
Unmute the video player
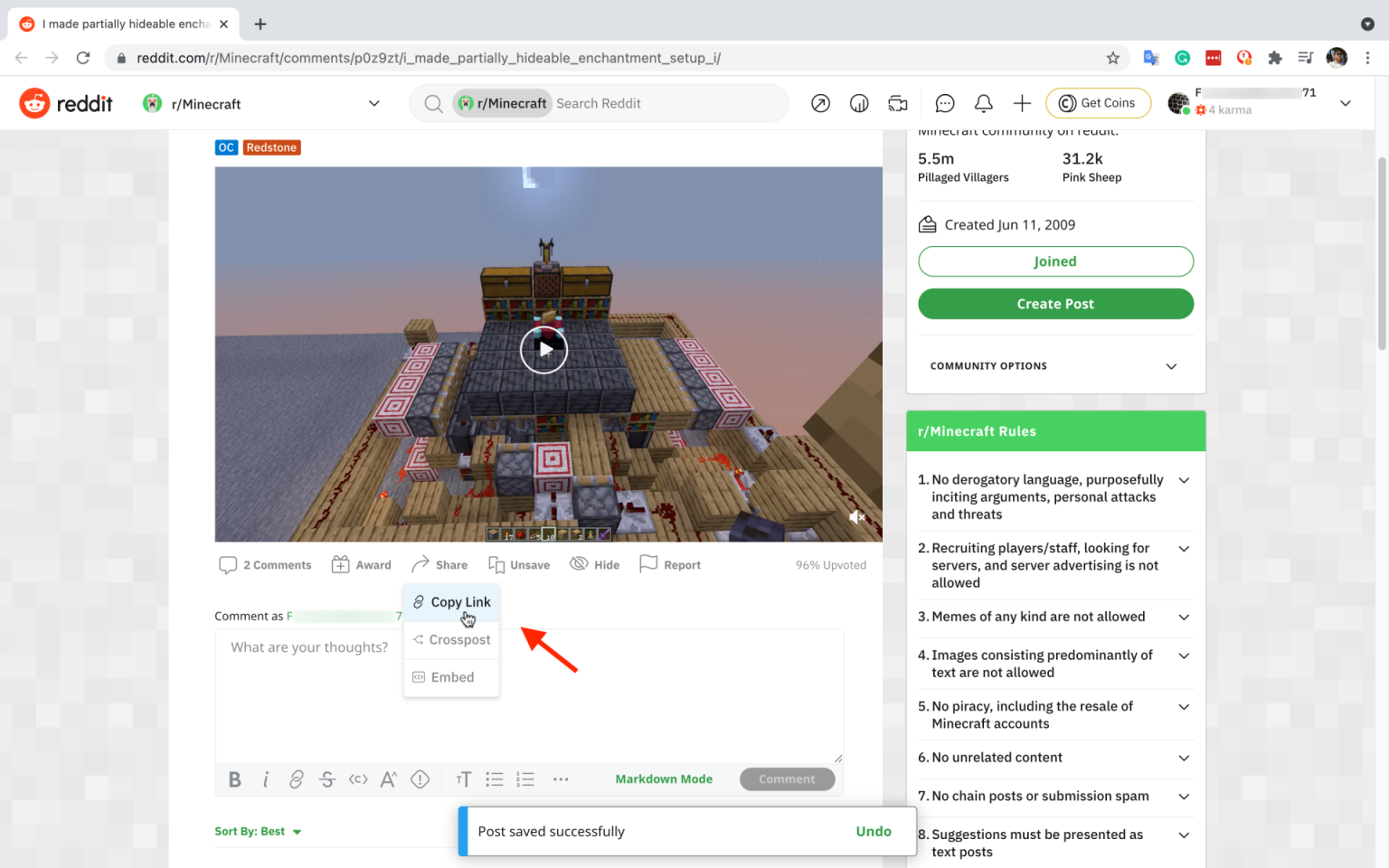pos(855,516)
